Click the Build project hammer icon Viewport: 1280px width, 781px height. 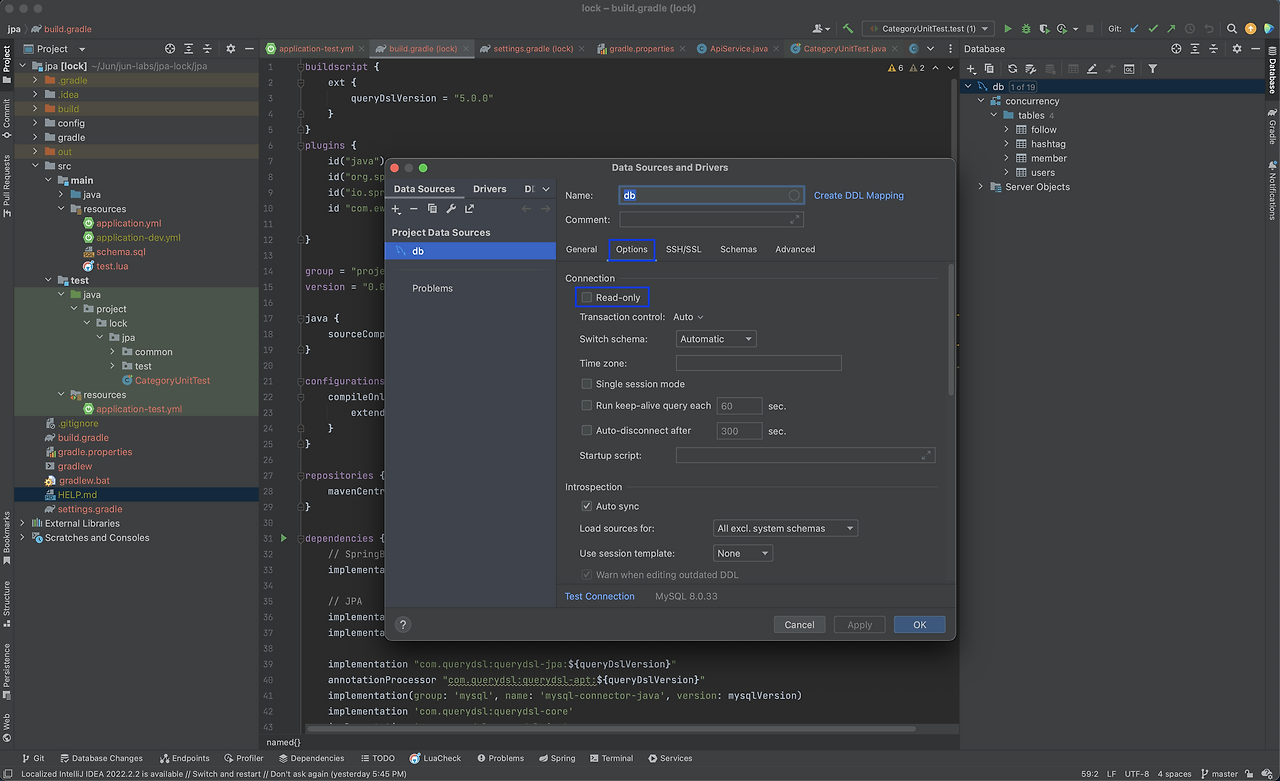point(848,29)
